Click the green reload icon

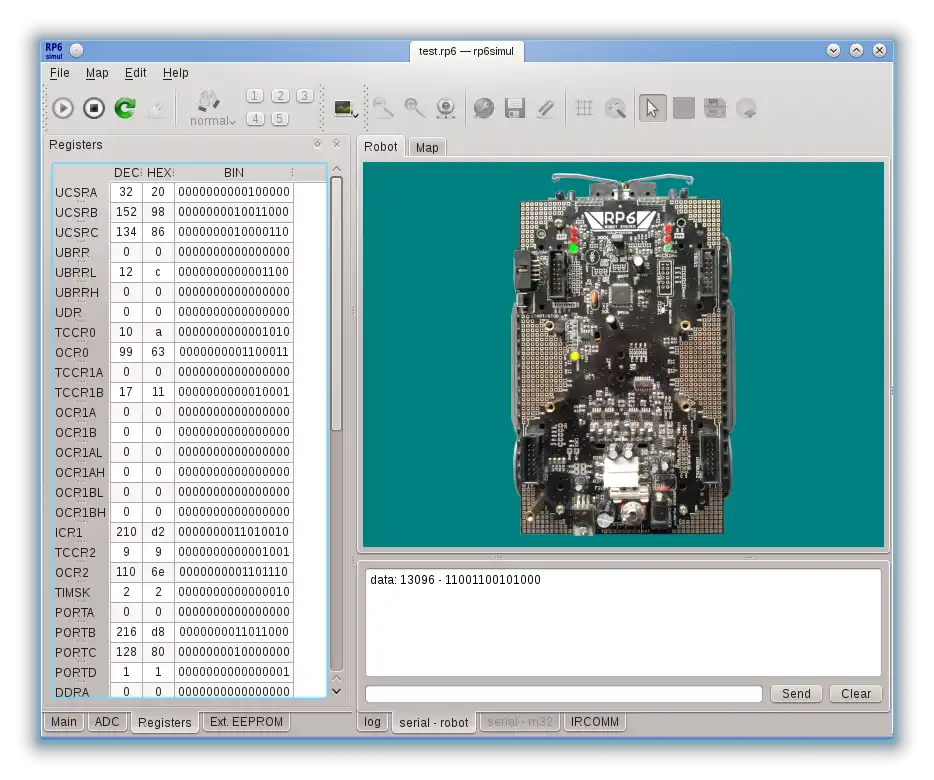tap(125, 108)
